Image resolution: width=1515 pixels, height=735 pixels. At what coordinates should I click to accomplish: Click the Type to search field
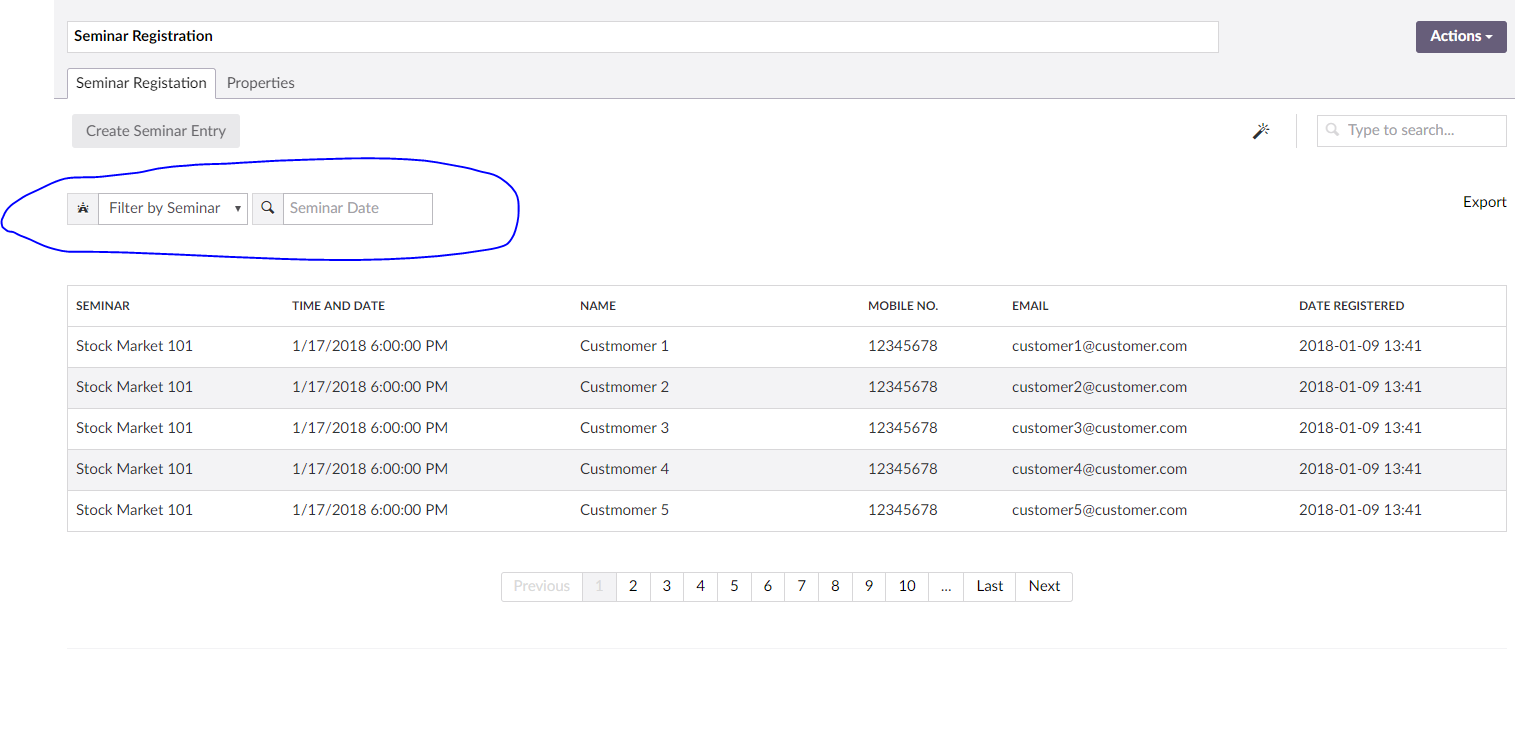[x=1420, y=131]
